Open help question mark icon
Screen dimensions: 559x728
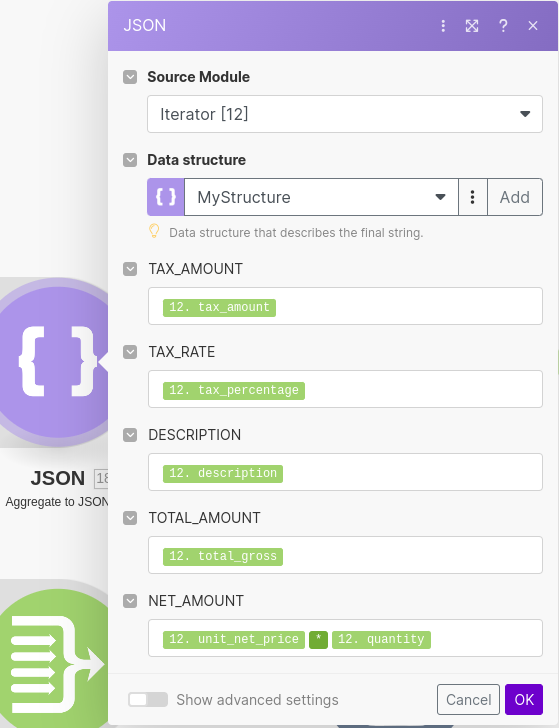[x=503, y=26]
